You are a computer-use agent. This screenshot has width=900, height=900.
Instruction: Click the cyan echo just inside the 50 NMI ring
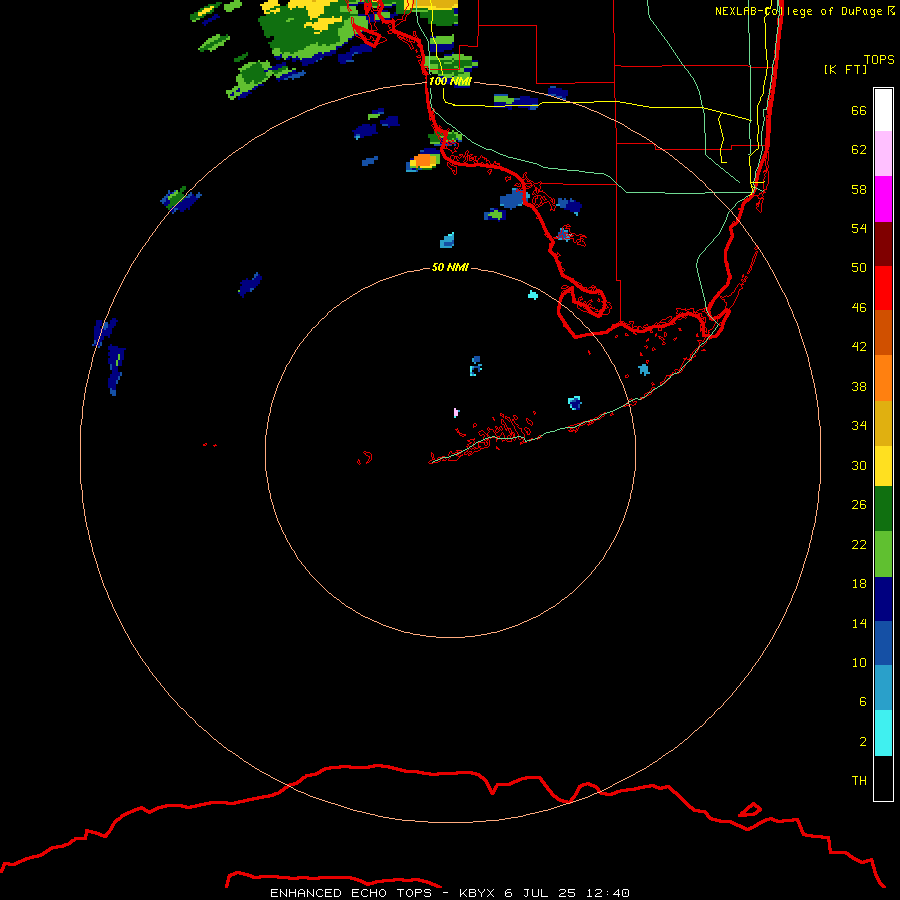533,295
